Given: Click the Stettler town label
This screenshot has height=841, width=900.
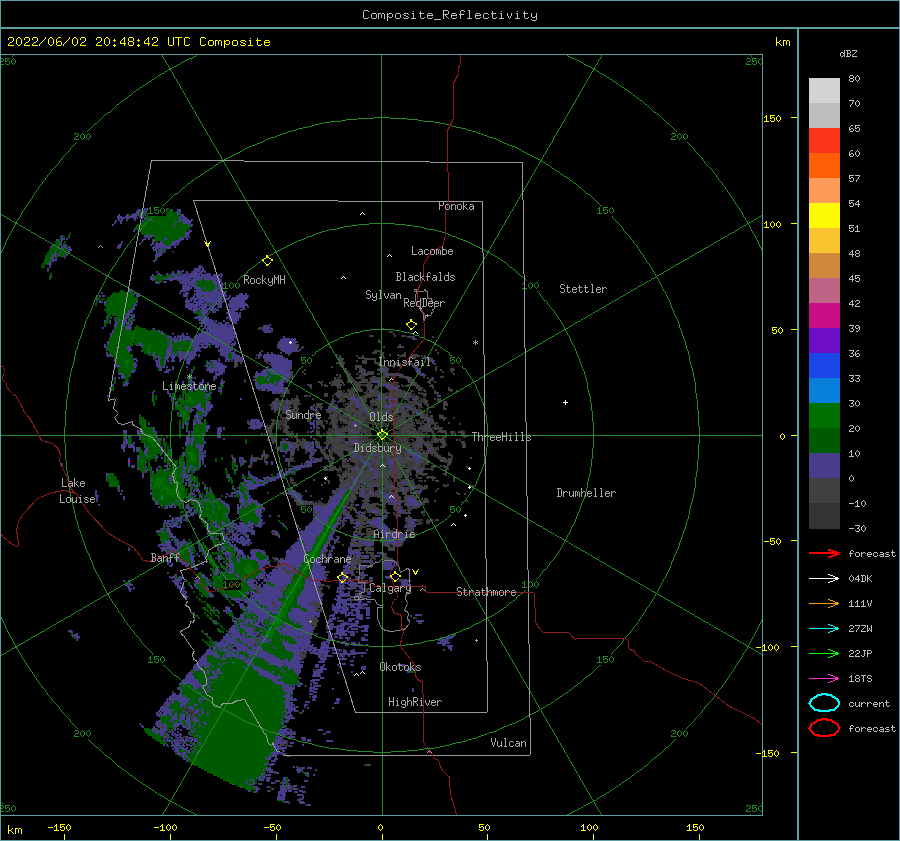Looking at the screenshot, I should pos(583,289).
